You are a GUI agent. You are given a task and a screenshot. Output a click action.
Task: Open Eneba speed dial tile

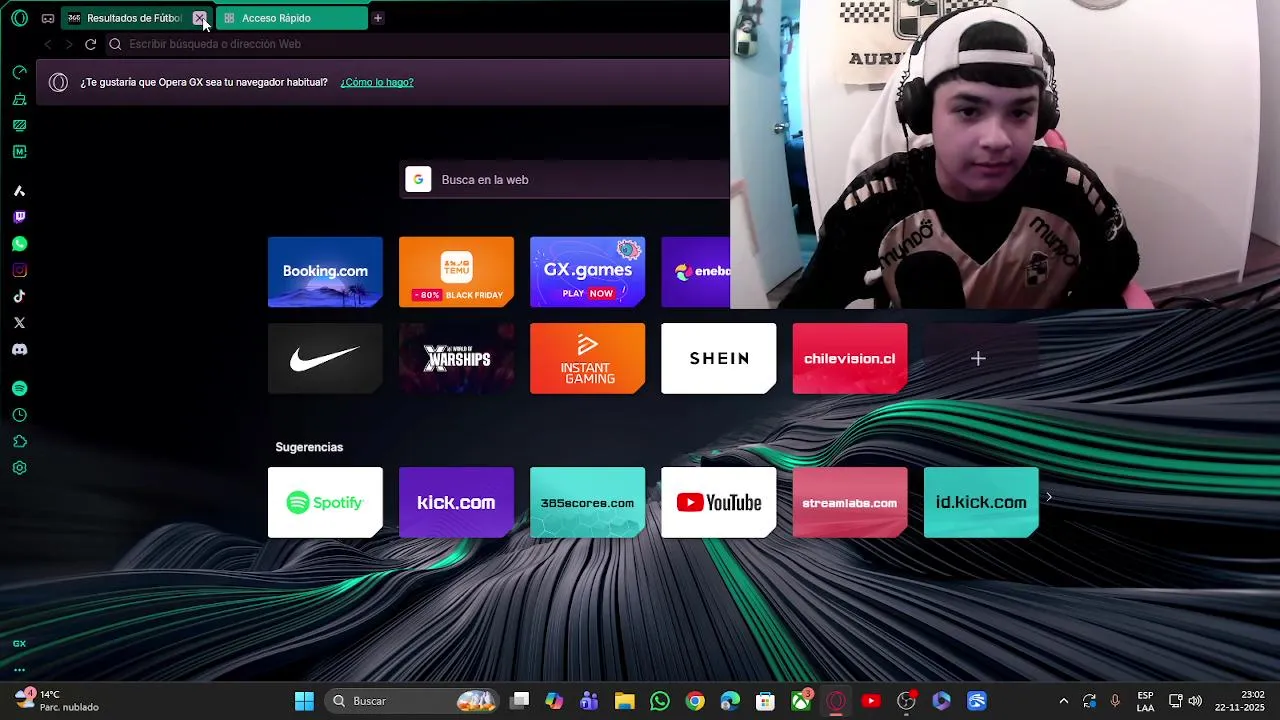696,272
